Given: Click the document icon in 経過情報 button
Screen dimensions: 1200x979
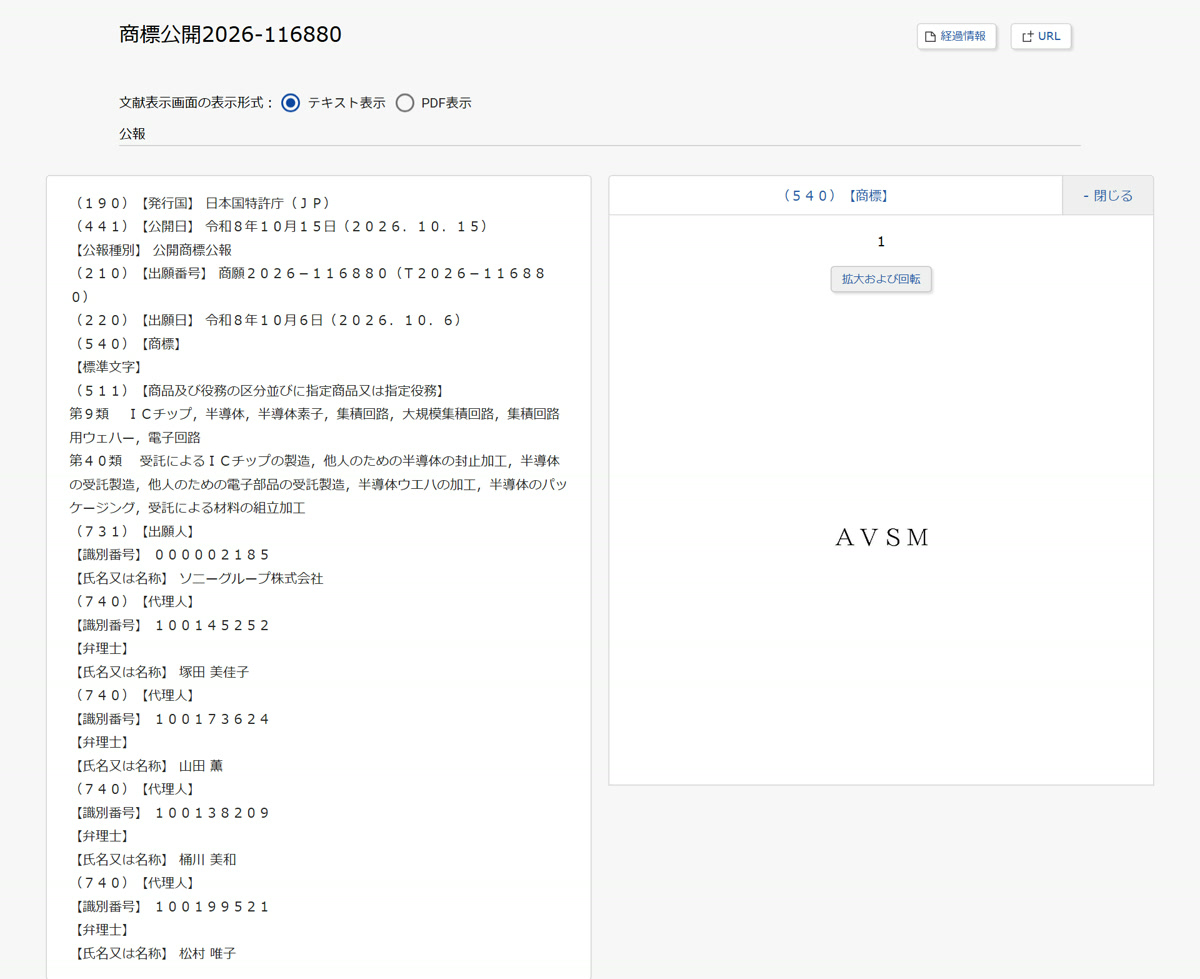Looking at the screenshot, I should coord(930,37).
